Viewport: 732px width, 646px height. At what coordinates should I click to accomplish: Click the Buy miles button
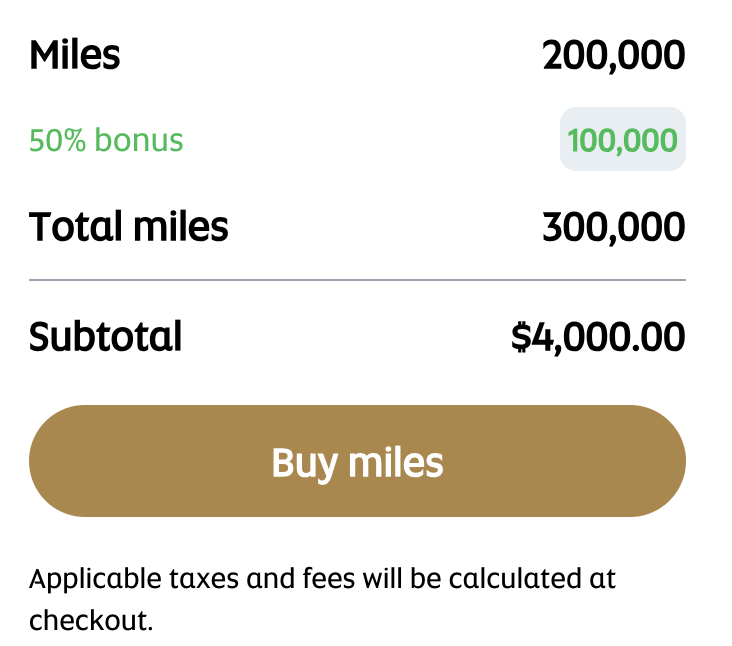click(357, 461)
